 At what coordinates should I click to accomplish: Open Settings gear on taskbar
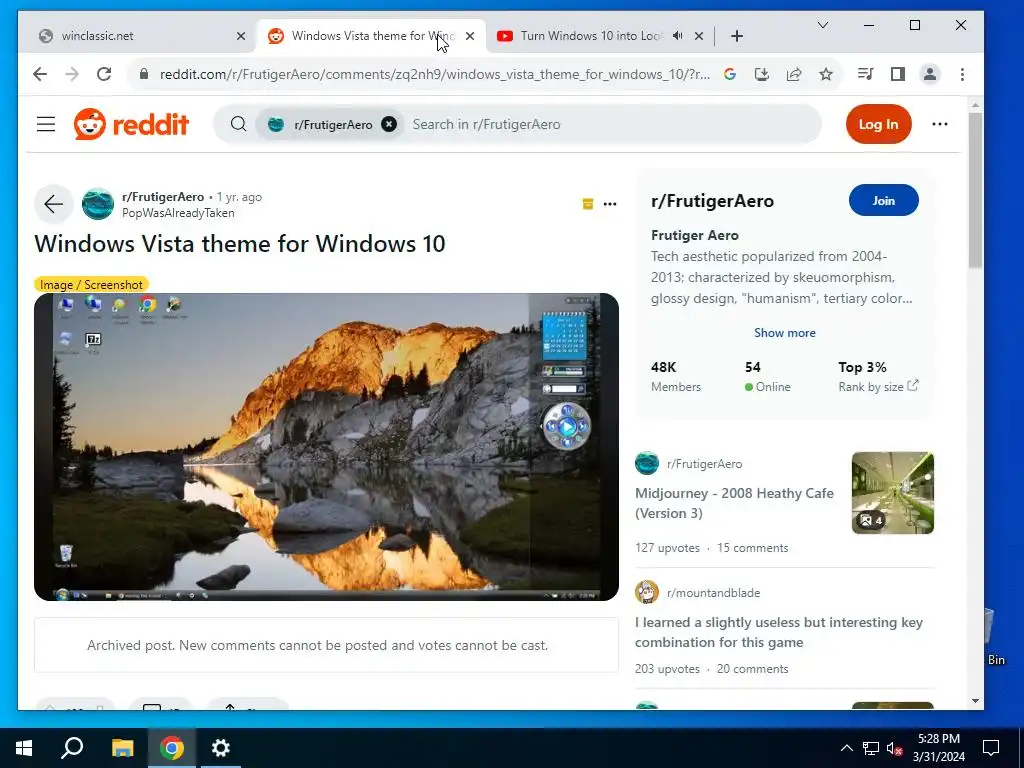click(221, 748)
